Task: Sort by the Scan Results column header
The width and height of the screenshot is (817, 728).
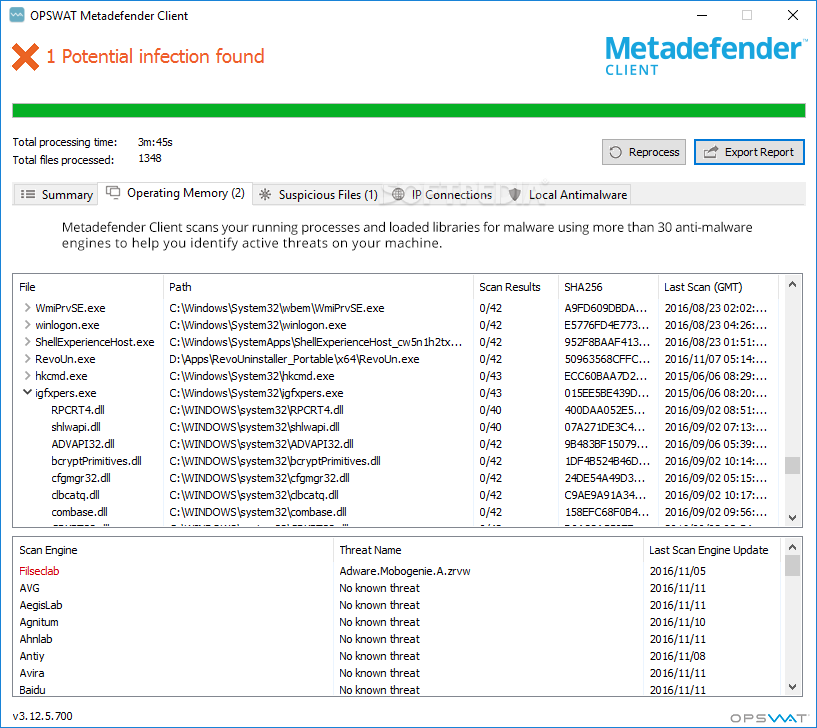Action: click(516, 287)
